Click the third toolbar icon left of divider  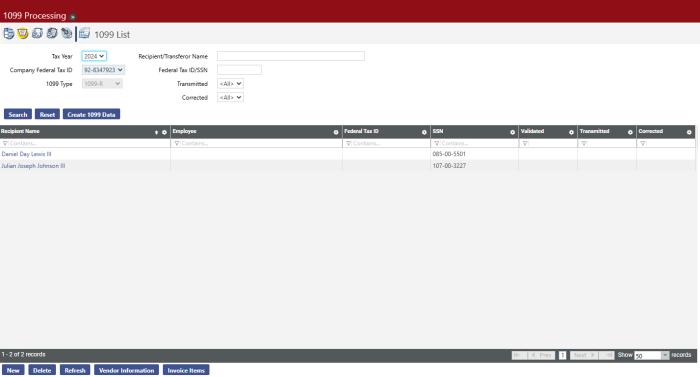38,34
